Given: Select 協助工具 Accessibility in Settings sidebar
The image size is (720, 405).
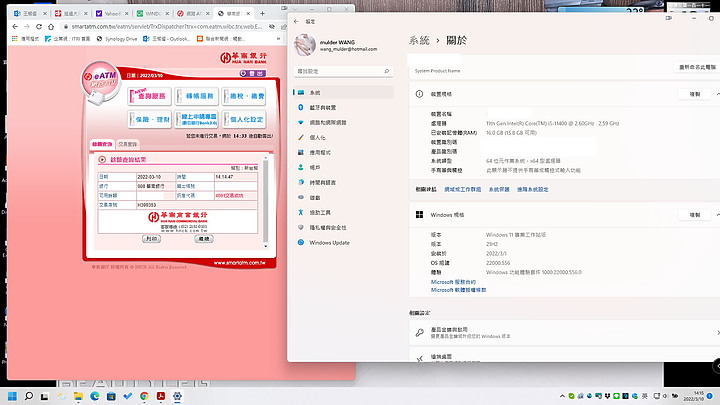Looking at the screenshot, I should click(343, 213).
